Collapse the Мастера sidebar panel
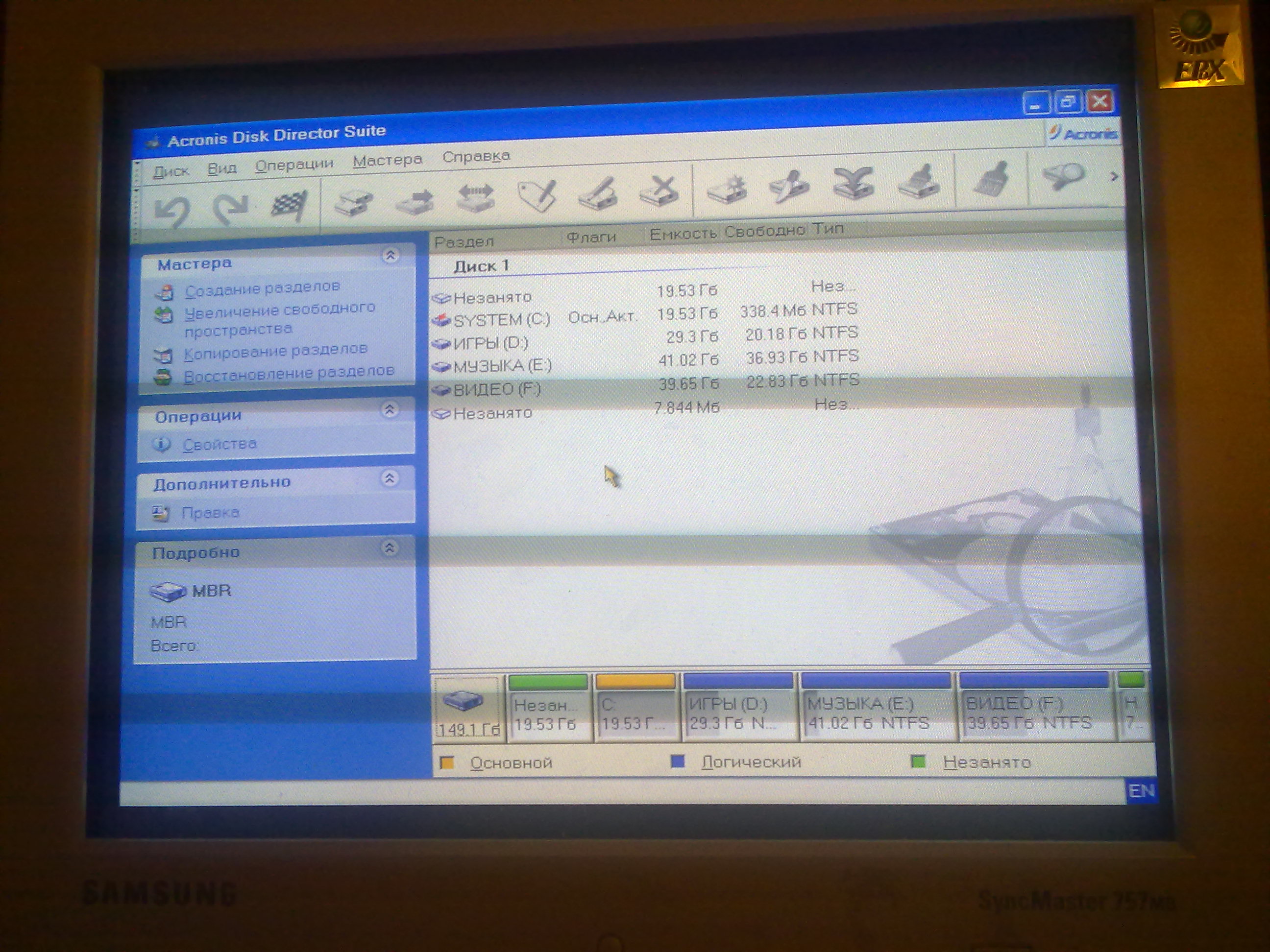This screenshot has width=1270, height=952. tap(391, 255)
